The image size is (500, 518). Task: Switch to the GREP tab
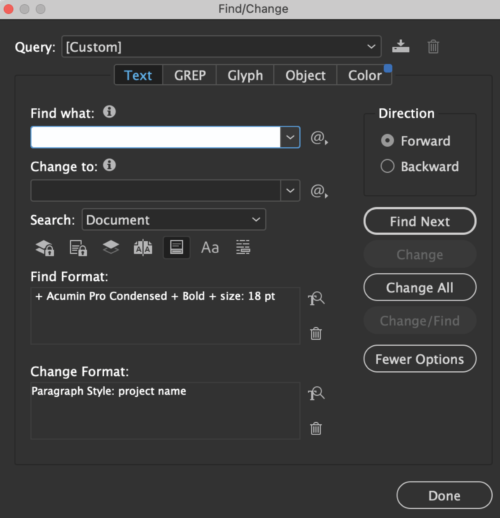tap(190, 75)
